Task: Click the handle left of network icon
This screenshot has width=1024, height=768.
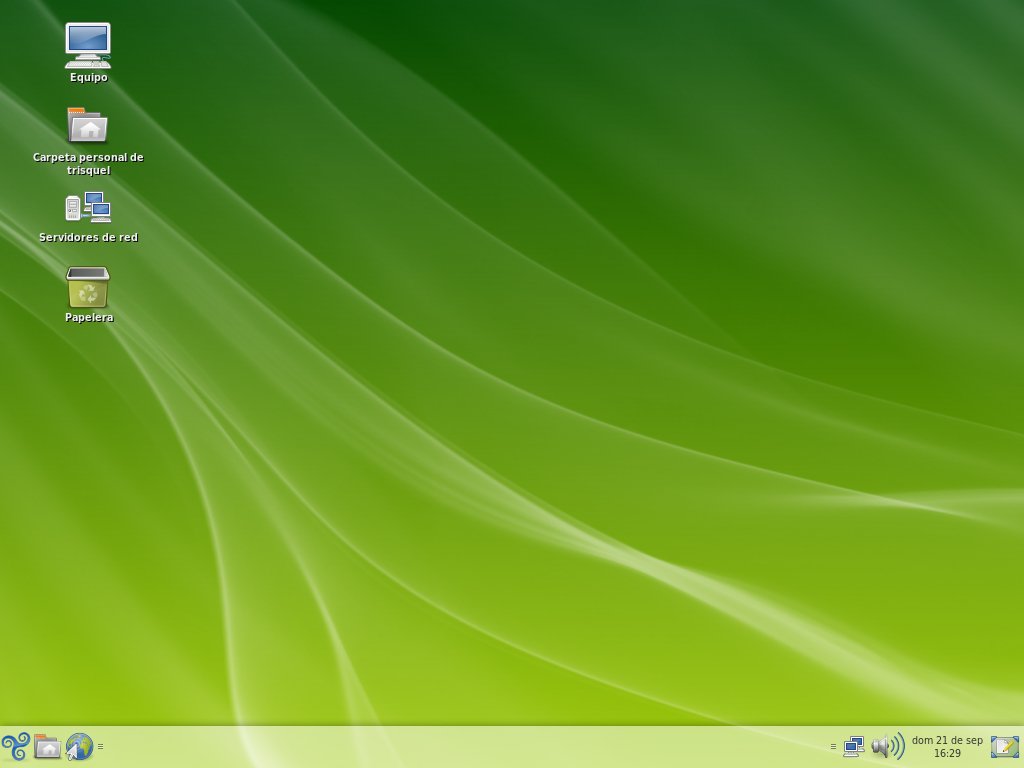Action: [833, 746]
